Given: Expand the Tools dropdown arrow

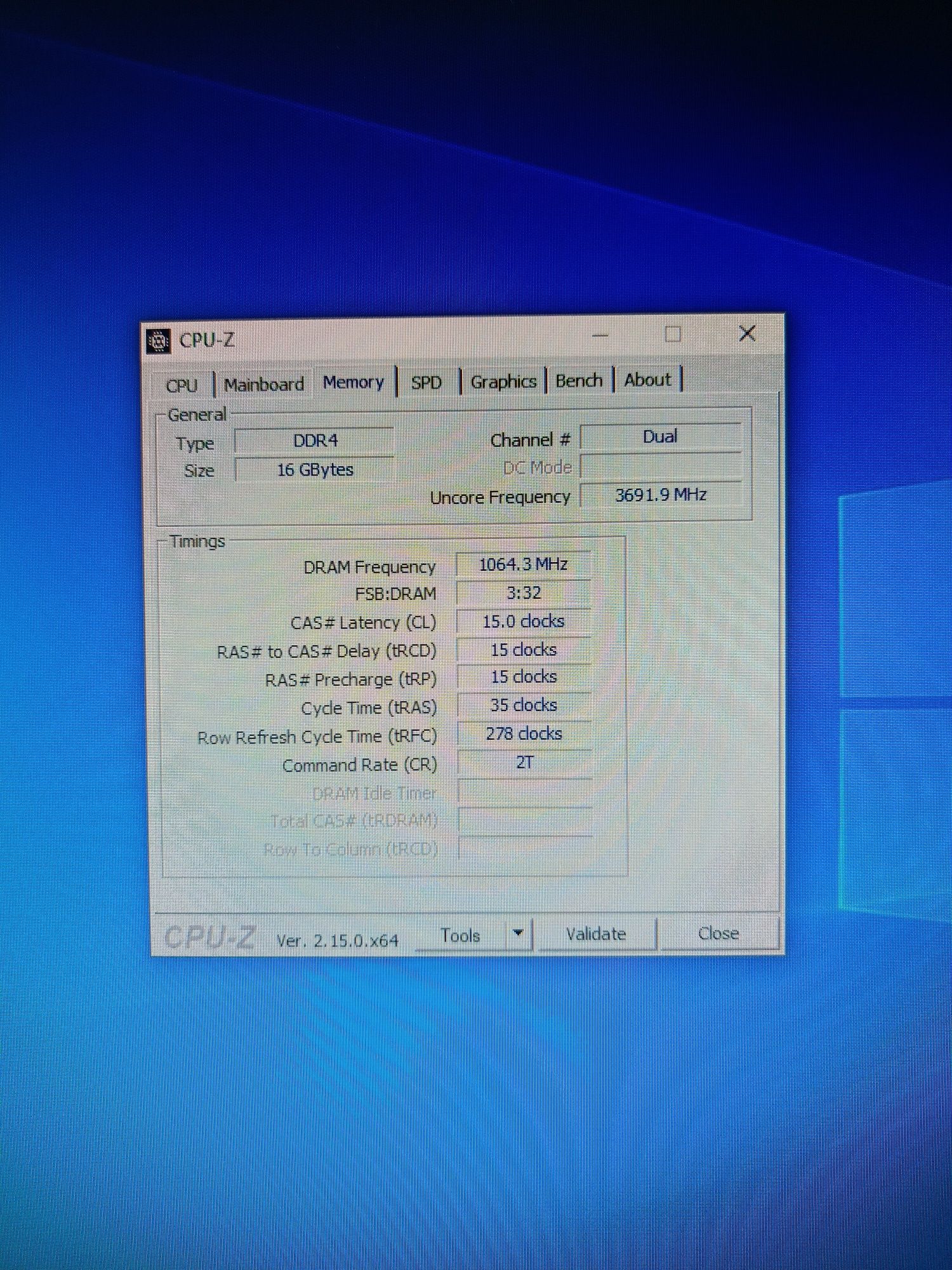Looking at the screenshot, I should (518, 933).
